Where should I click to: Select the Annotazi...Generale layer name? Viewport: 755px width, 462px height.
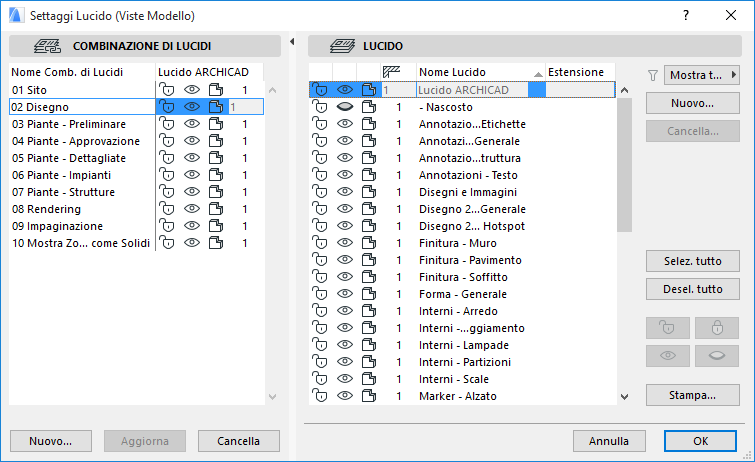469,141
